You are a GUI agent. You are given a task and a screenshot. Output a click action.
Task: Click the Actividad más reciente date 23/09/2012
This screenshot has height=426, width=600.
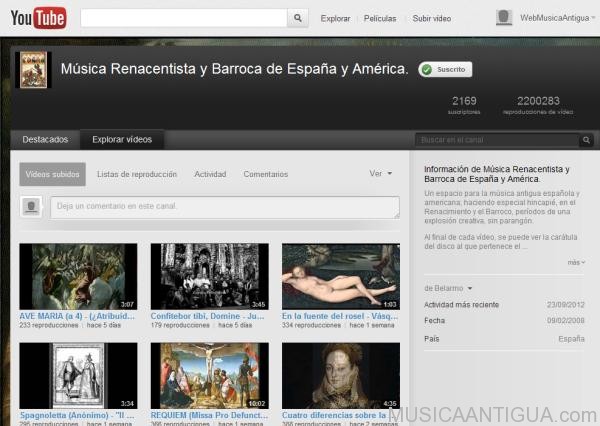click(566, 305)
